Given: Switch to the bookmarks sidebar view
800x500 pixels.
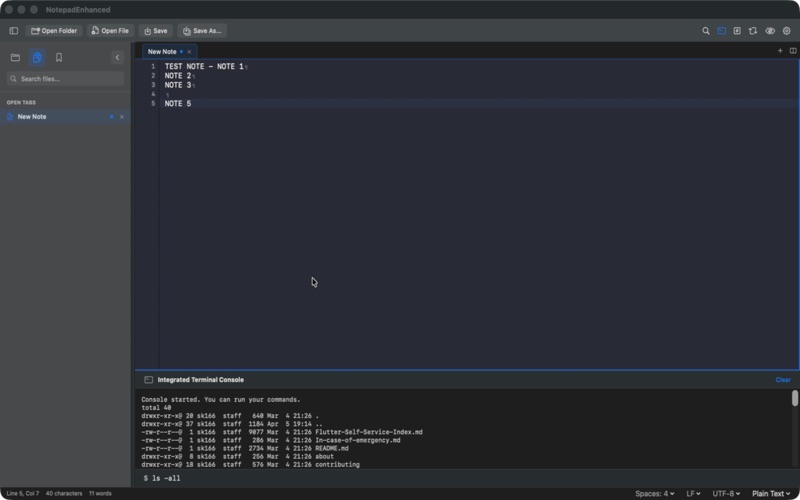Looking at the screenshot, I should [59, 58].
